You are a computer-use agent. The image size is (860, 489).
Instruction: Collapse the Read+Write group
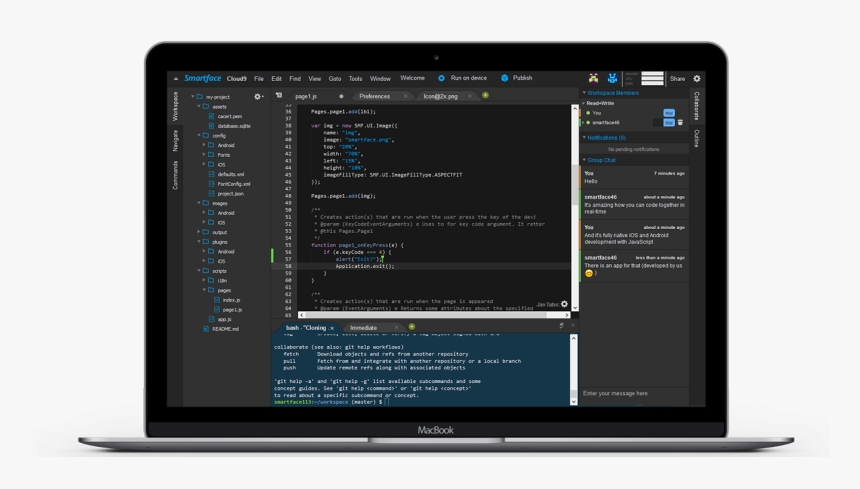point(583,103)
